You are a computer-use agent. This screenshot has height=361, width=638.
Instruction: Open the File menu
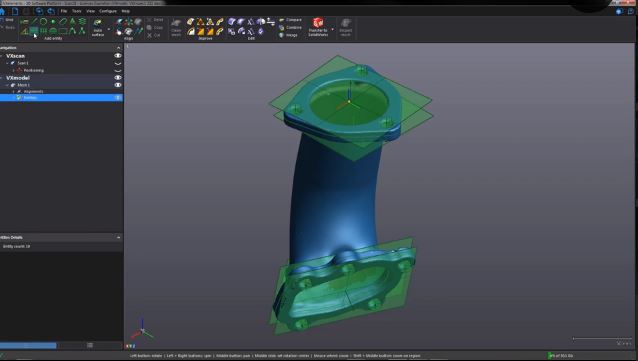click(64, 11)
